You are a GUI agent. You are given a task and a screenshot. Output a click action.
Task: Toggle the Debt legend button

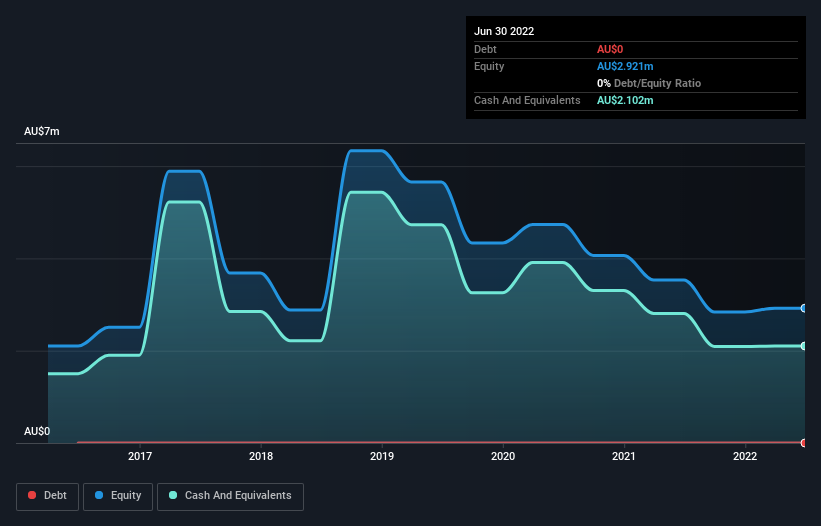click(x=48, y=496)
